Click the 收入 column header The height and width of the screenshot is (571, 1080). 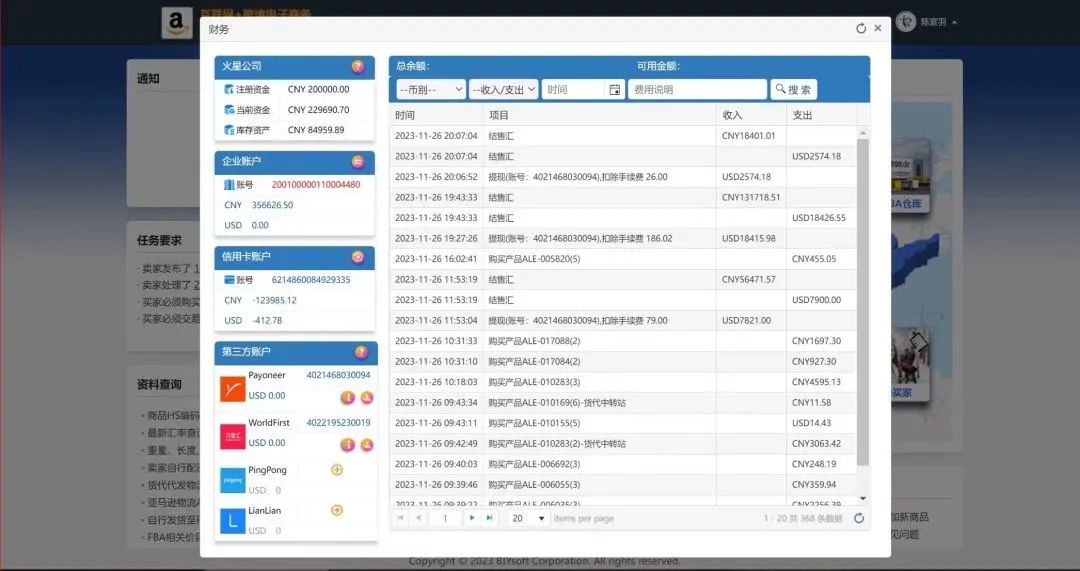click(x=750, y=115)
